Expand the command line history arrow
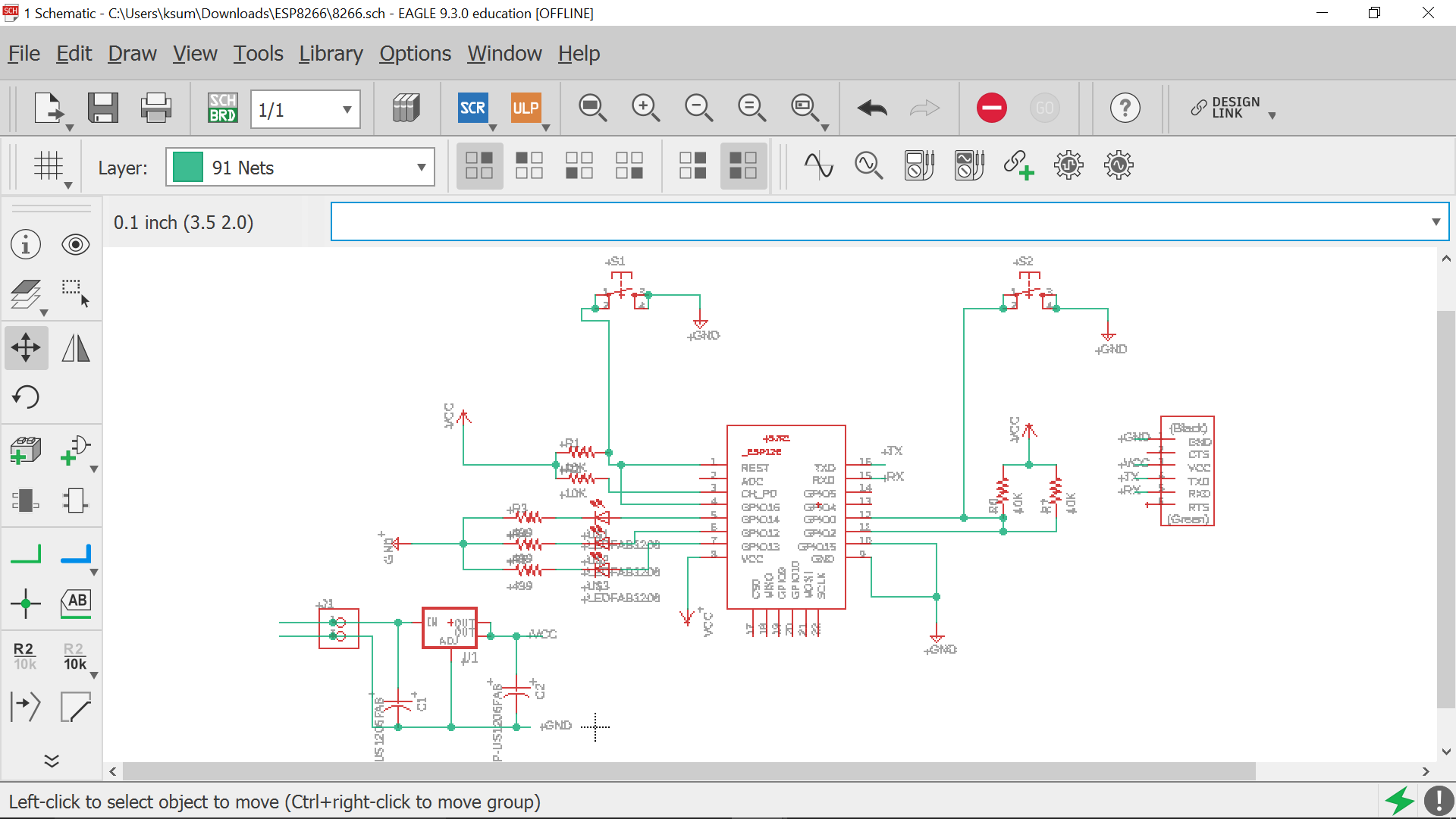Image resolution: width=1456 pixels, height=819 pixels. point(1436,222)
